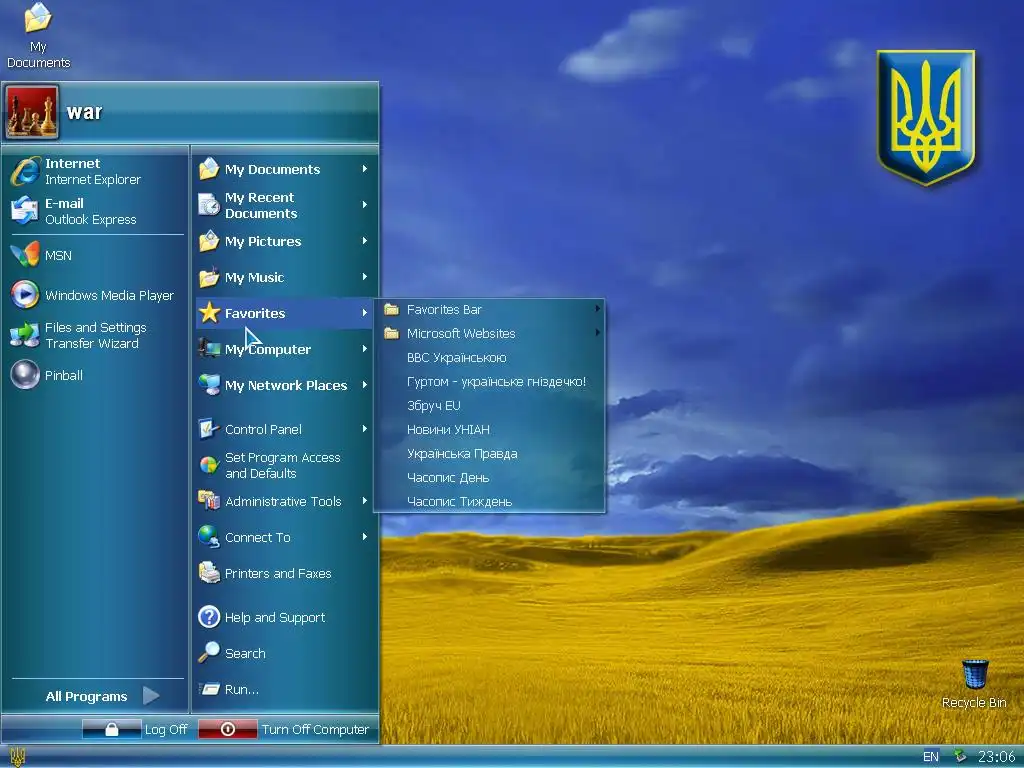Open the Microsoft Websites folder entry
Image resolution: width=1024 pixels, height=768 pixels.
pos(490,333)
